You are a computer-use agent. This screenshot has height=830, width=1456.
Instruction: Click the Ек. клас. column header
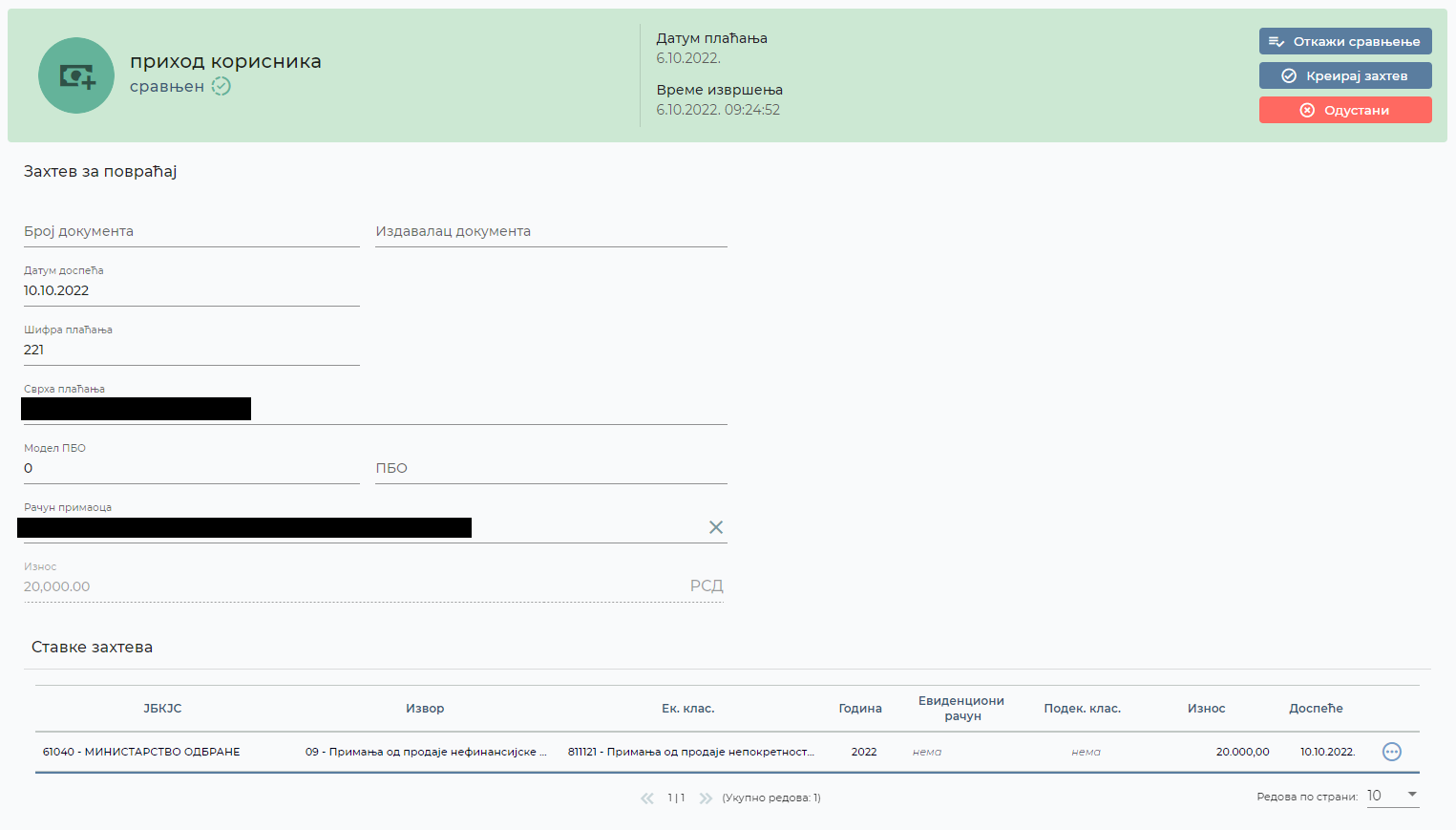click(x=688, y=709)
